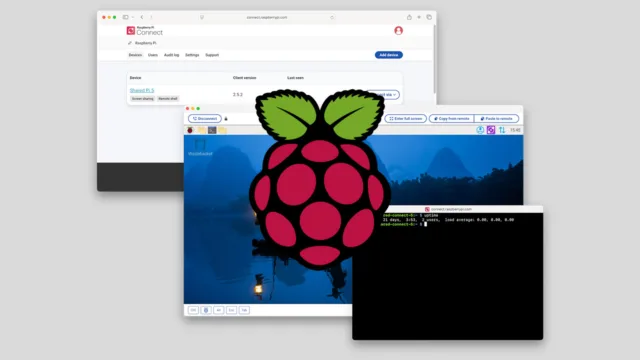The height and width of the screenshot is (360, 640).
Task: Show Safari tab overview icon
Action: 429,17
